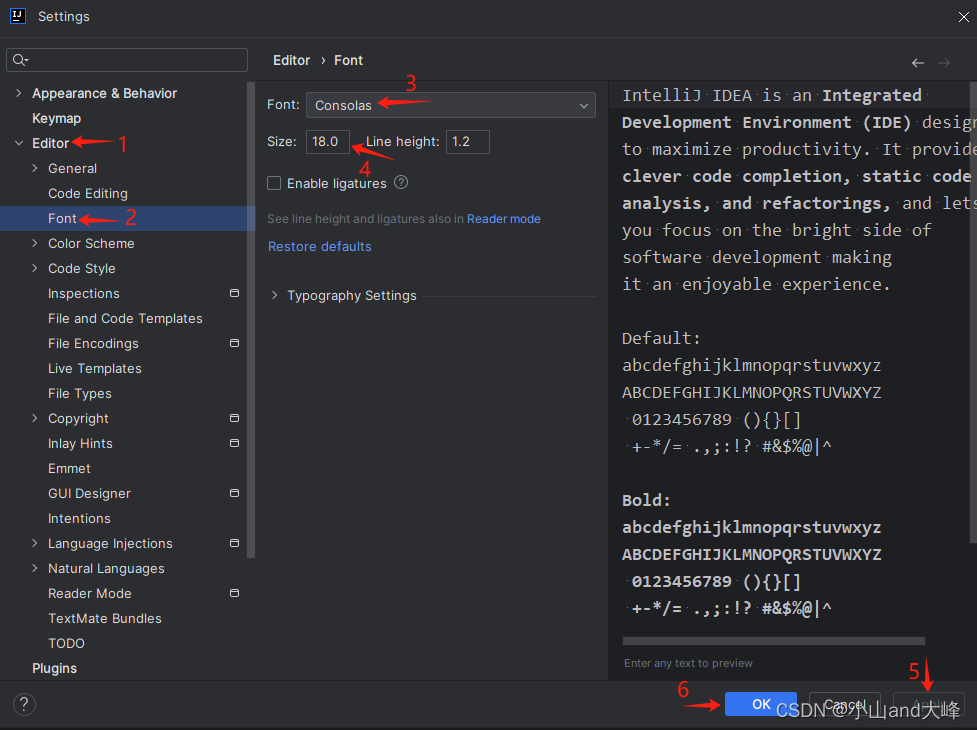Navigate back with the left arrow

(917, 63)
